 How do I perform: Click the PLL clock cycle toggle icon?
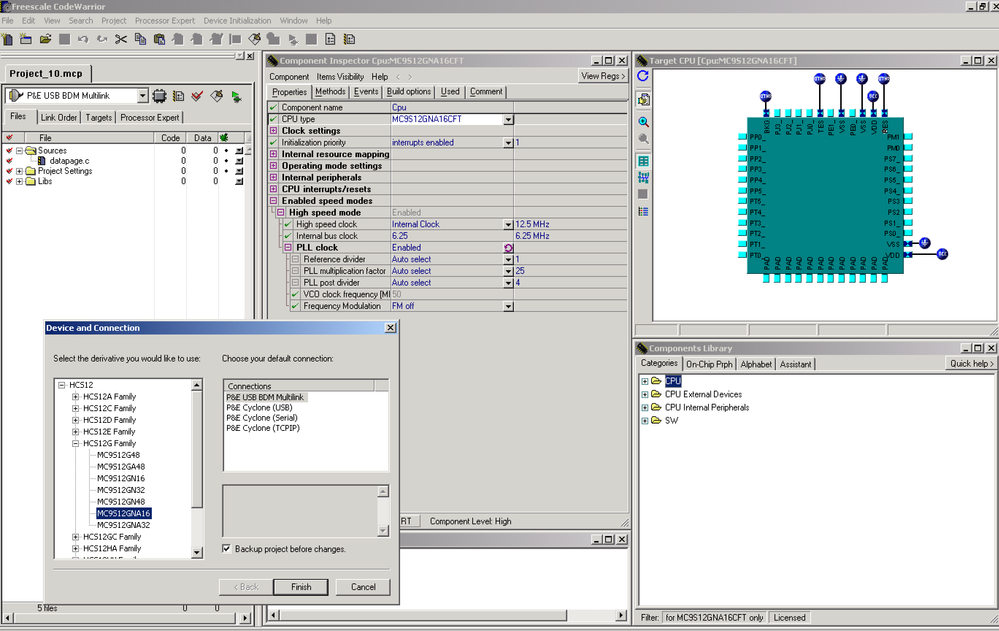pyautogui.click(x=508, y=248)
